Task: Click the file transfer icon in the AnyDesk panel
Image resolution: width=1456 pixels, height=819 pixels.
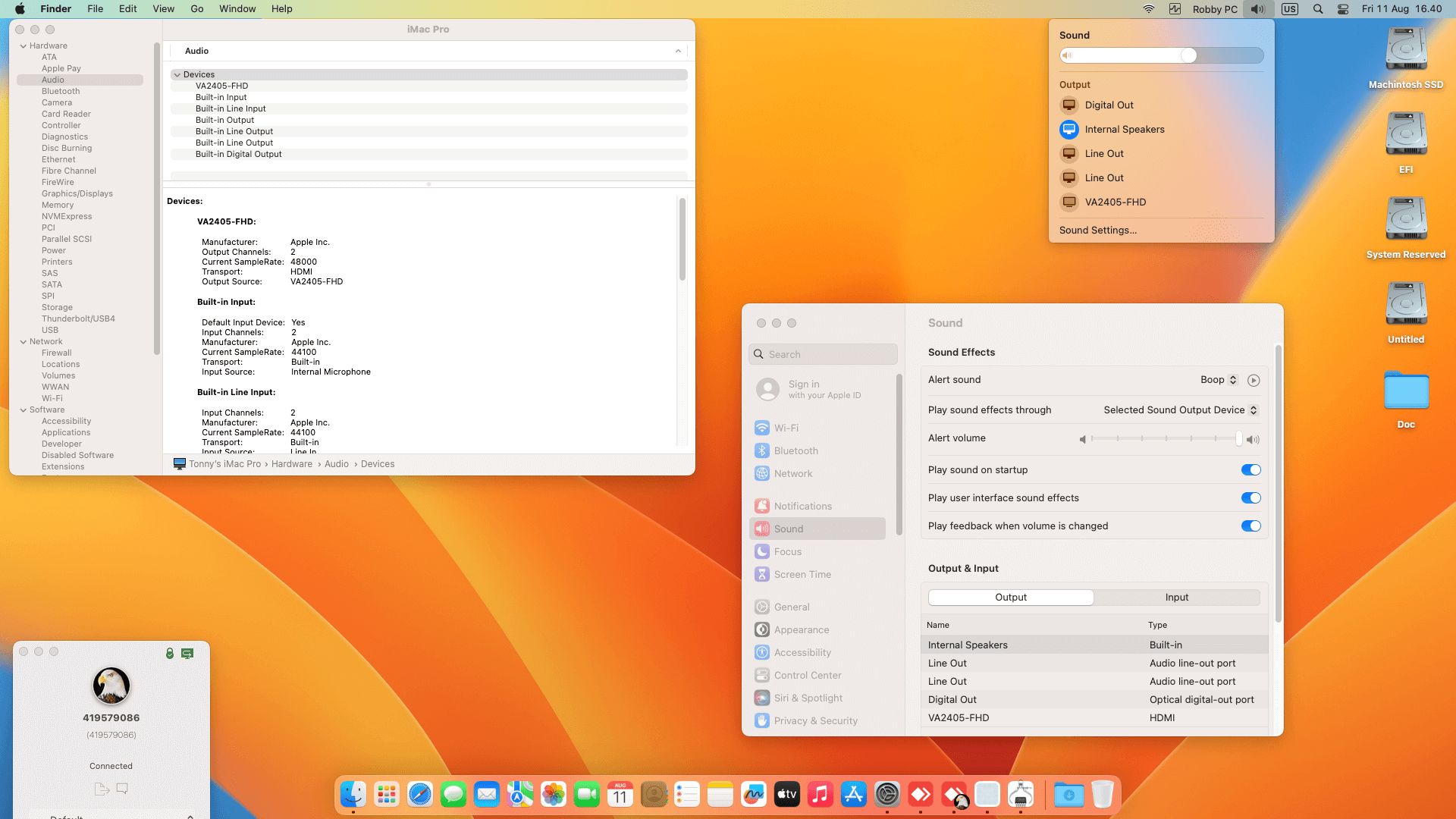Action: (x=102, y=789)
